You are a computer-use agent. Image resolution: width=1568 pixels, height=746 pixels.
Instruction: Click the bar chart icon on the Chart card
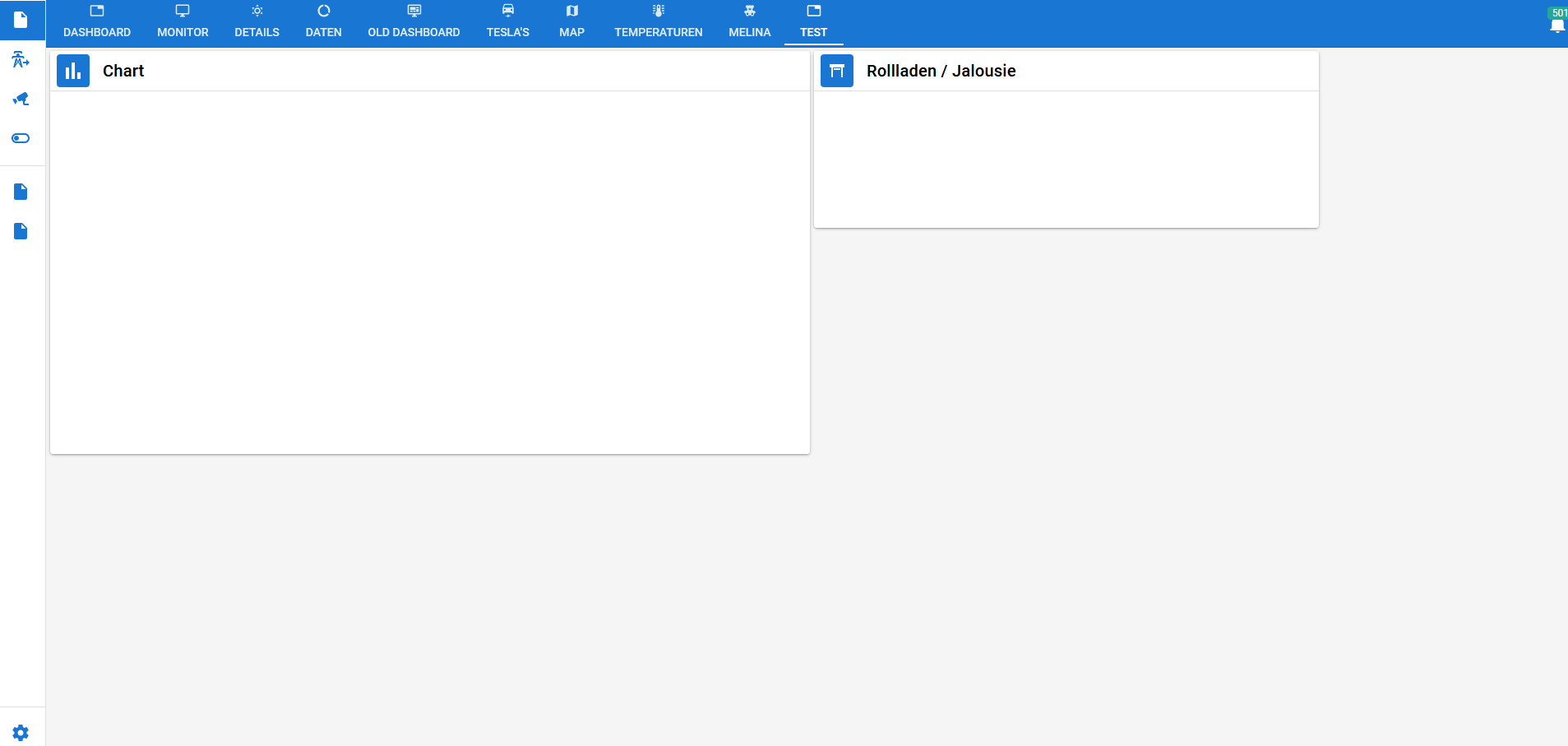[x=73, y=71]
